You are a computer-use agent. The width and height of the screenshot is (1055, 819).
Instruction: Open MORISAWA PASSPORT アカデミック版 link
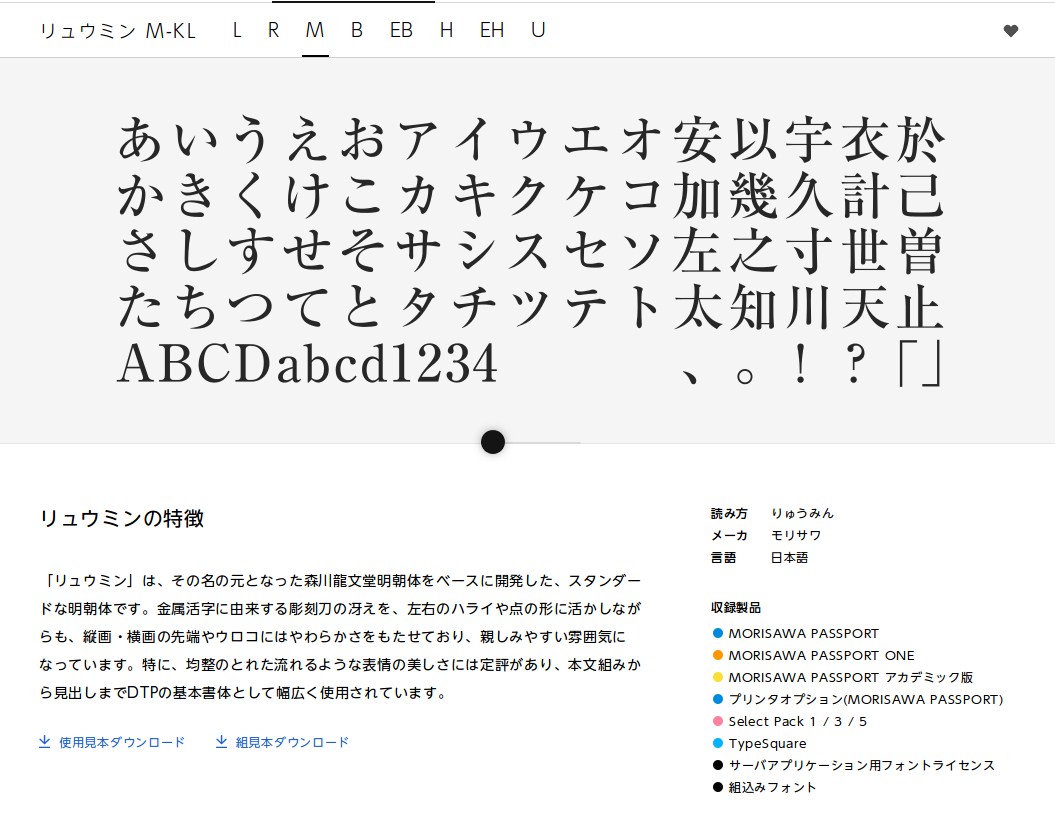[x=850, y=677]
